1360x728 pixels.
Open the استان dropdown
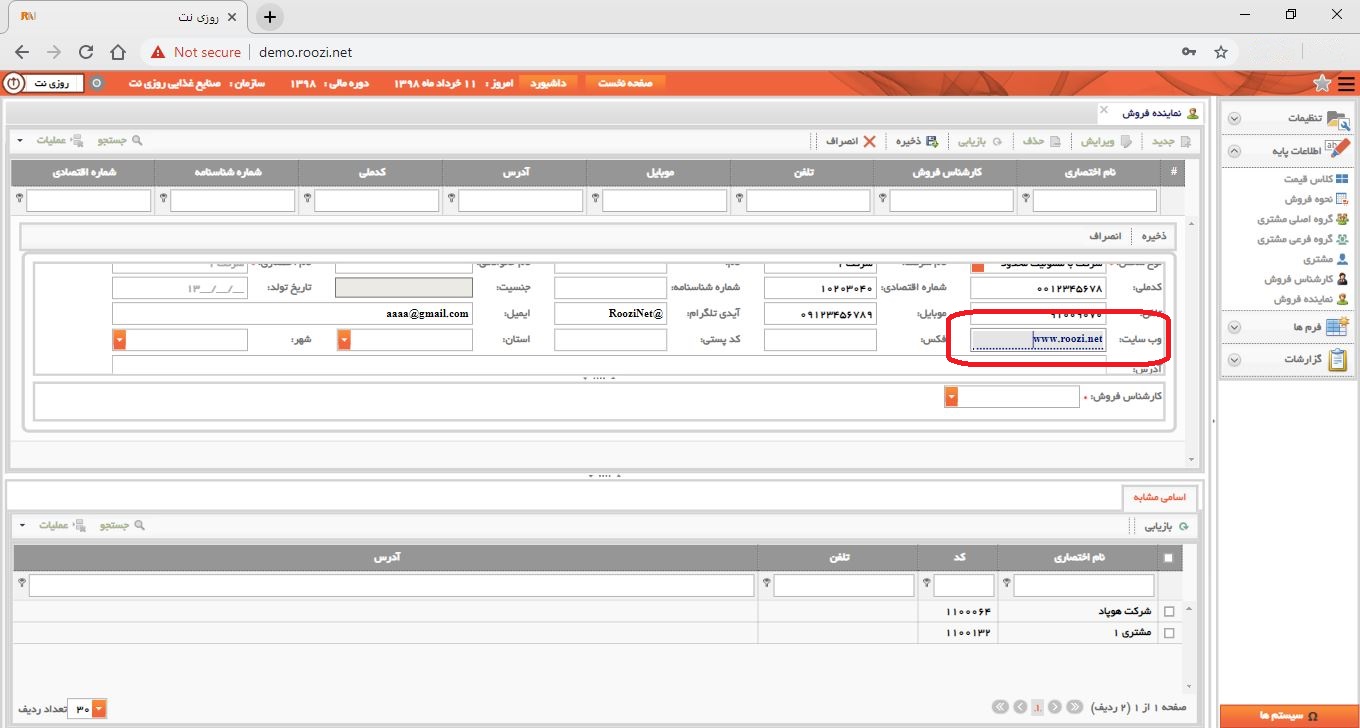click(344, 340)
